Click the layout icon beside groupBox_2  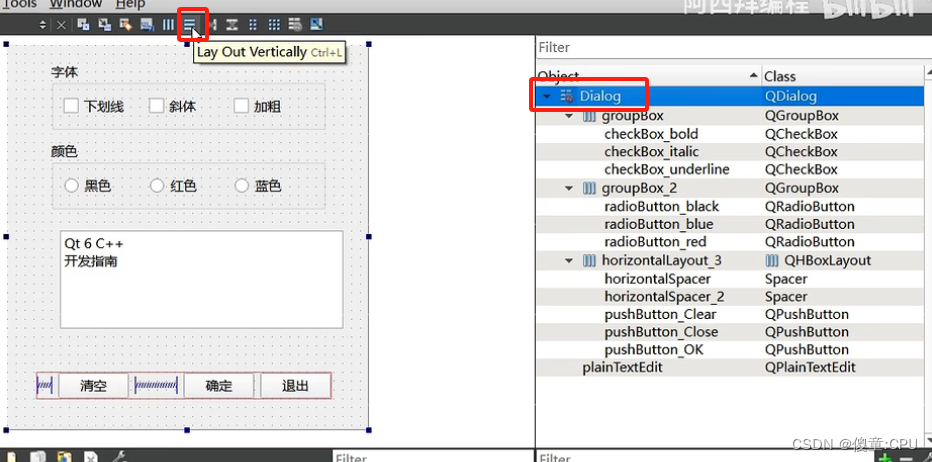point(588,188)
